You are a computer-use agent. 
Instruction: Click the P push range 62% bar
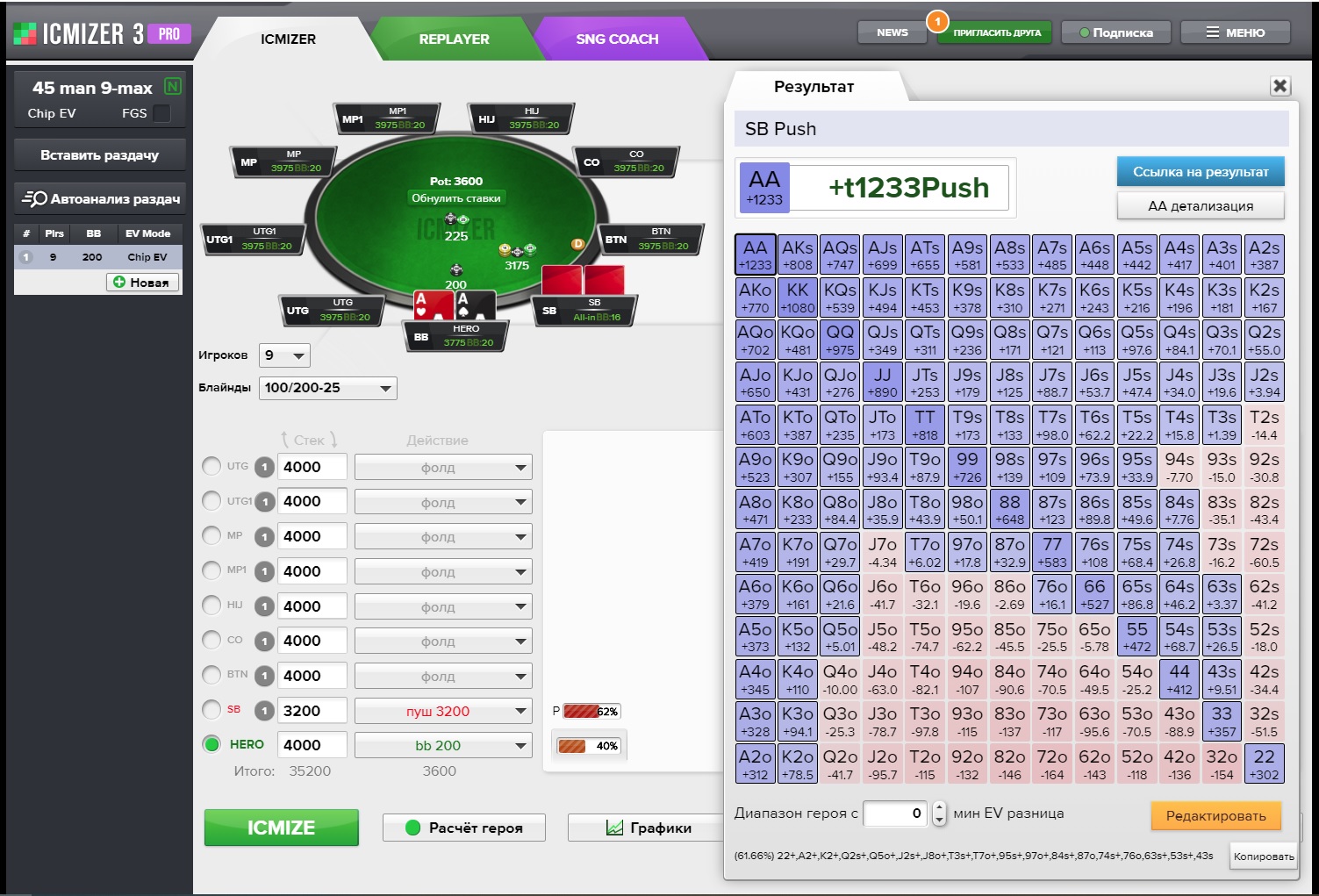click(x=591, y=711)
